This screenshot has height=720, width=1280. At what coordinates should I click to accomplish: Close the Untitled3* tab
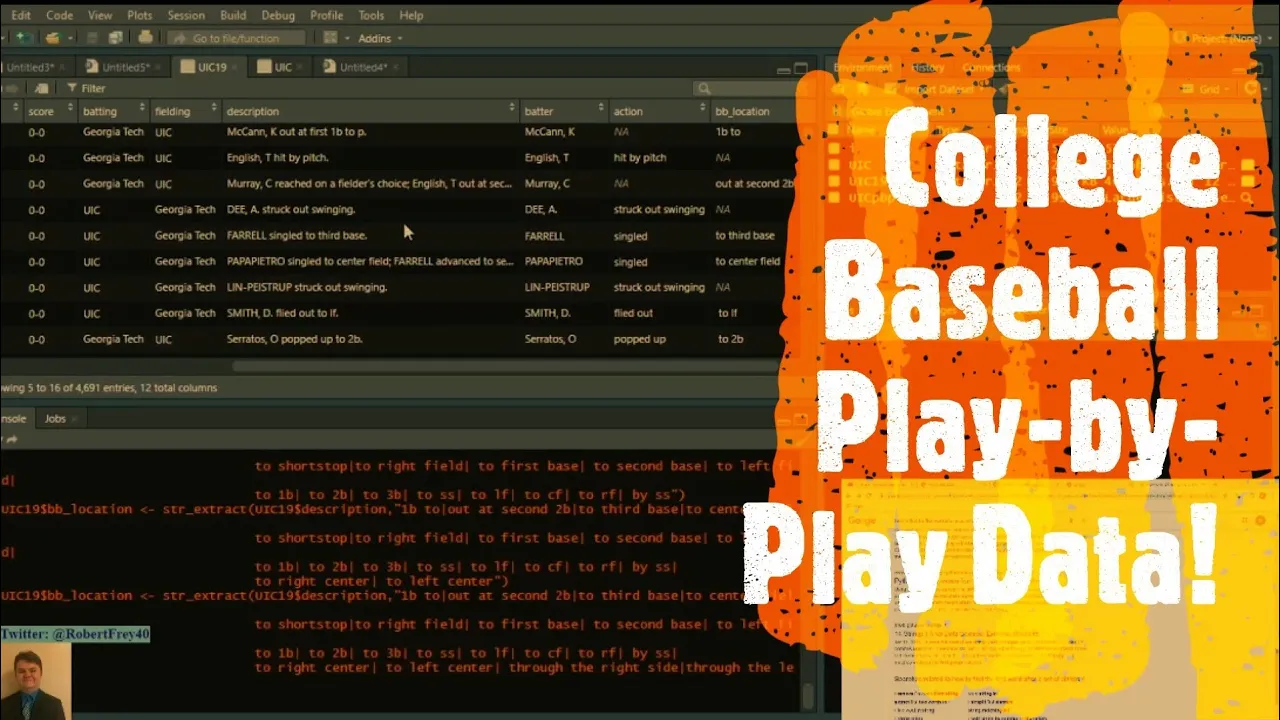(x=62, y=67)
